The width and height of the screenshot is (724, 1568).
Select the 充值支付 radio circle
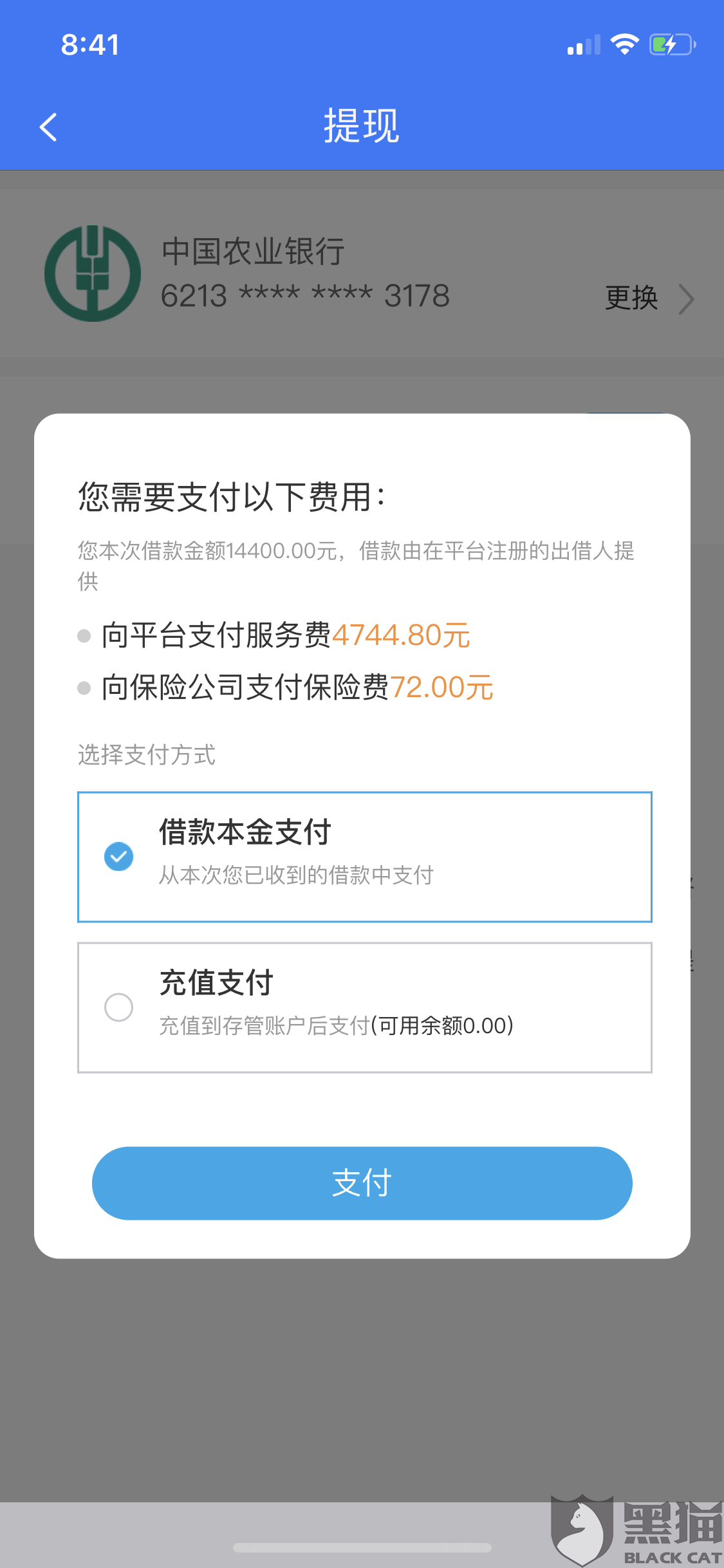[118, 1007]
